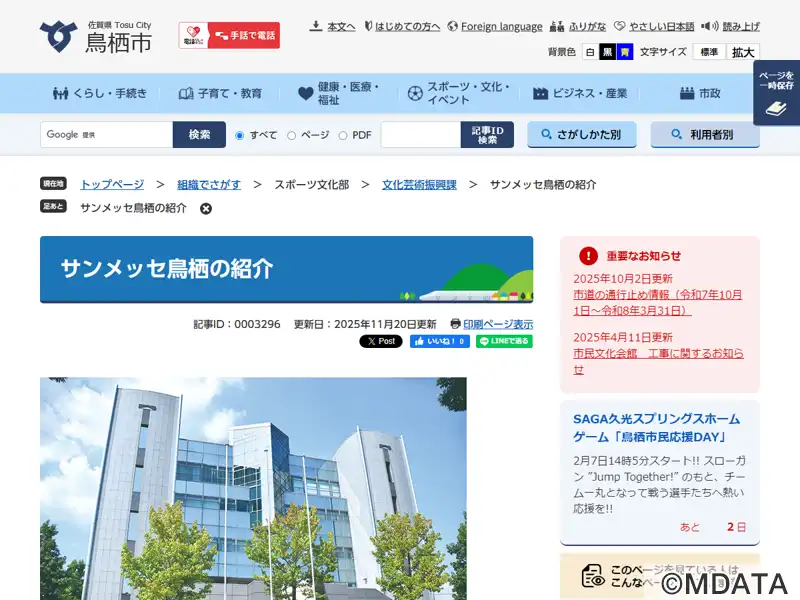
Task: Open SAGA久光スプリングス ホームゲーム article
Action: (657, 428)
